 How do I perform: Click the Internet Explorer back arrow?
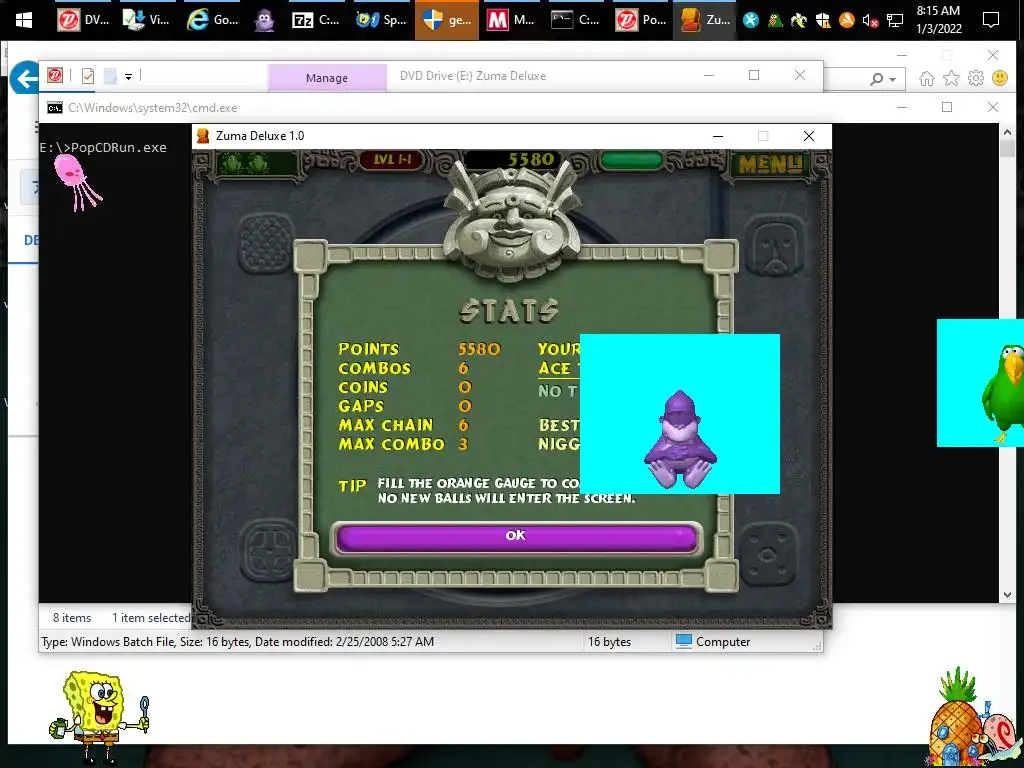25,78
